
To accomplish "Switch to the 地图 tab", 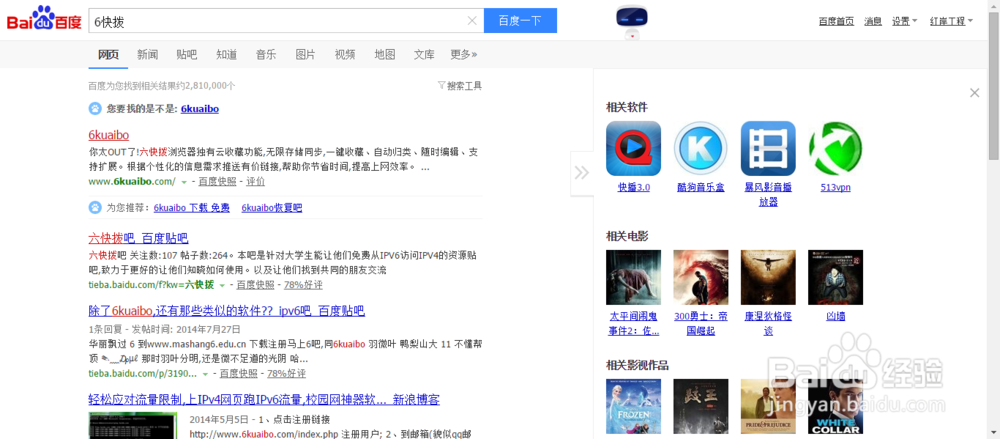I will 385,54.
